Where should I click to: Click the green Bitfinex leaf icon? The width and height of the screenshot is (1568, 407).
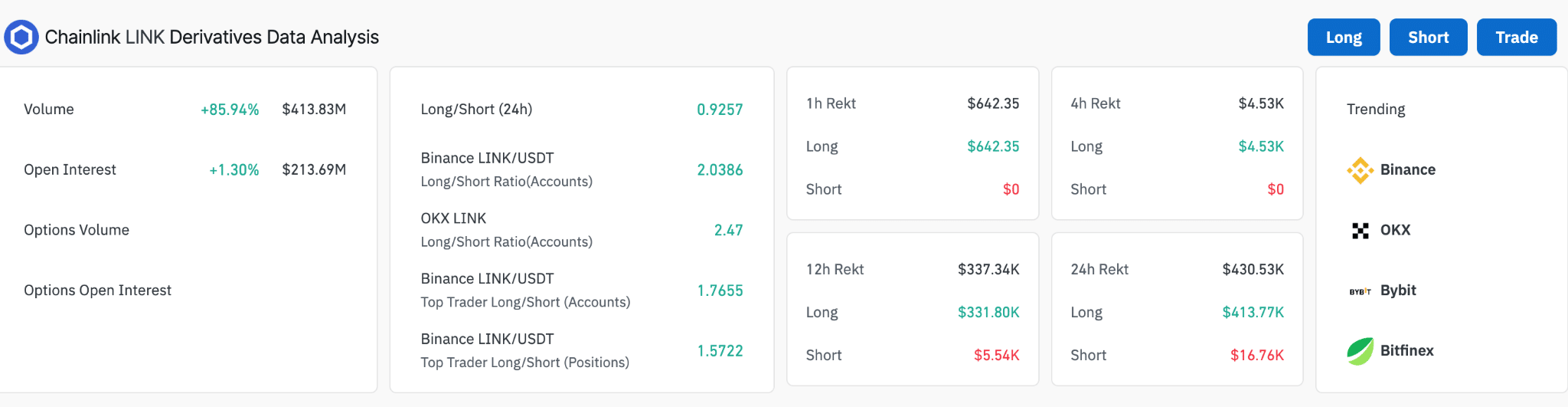point(1360,351)
